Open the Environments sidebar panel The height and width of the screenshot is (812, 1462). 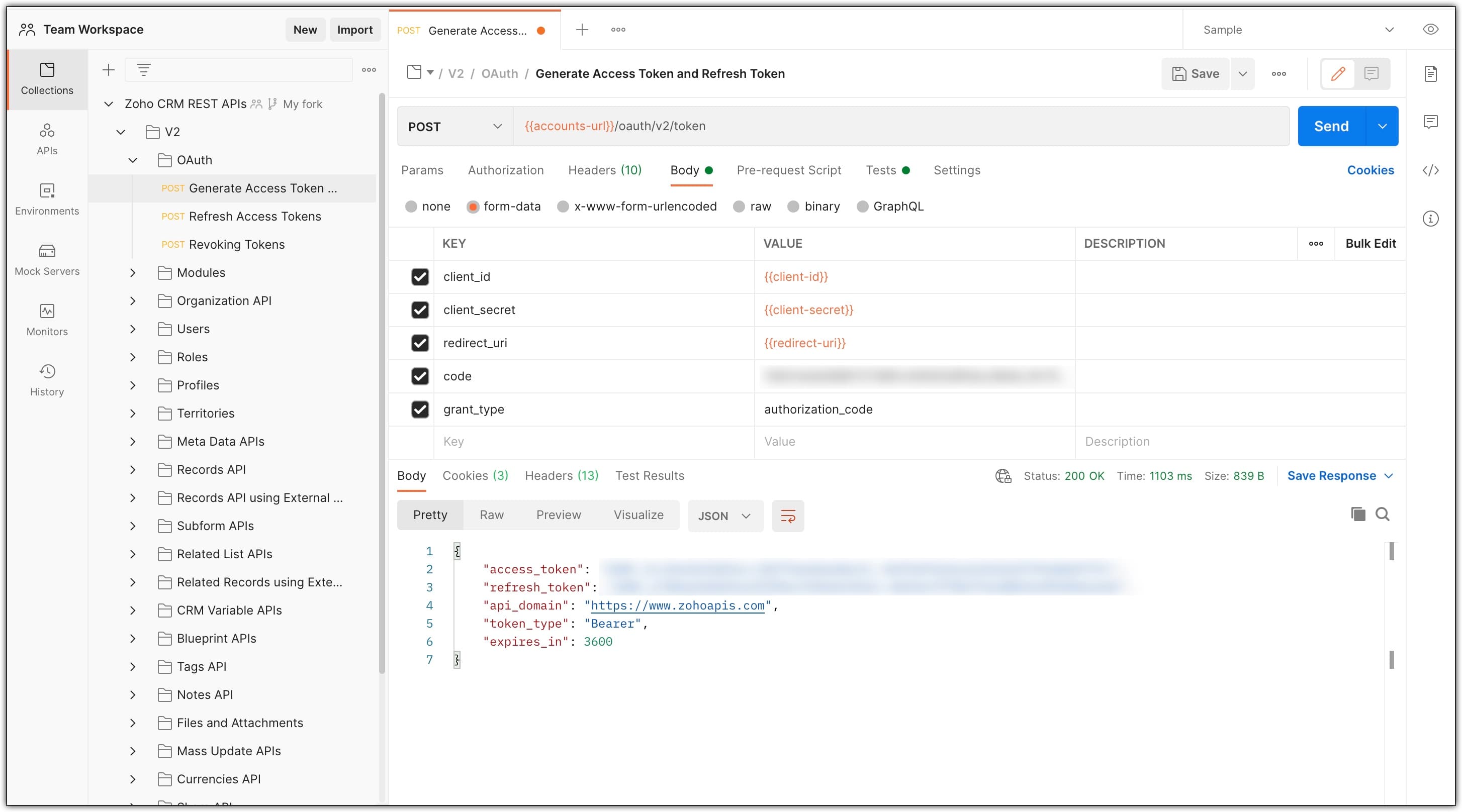click(47, 199)
